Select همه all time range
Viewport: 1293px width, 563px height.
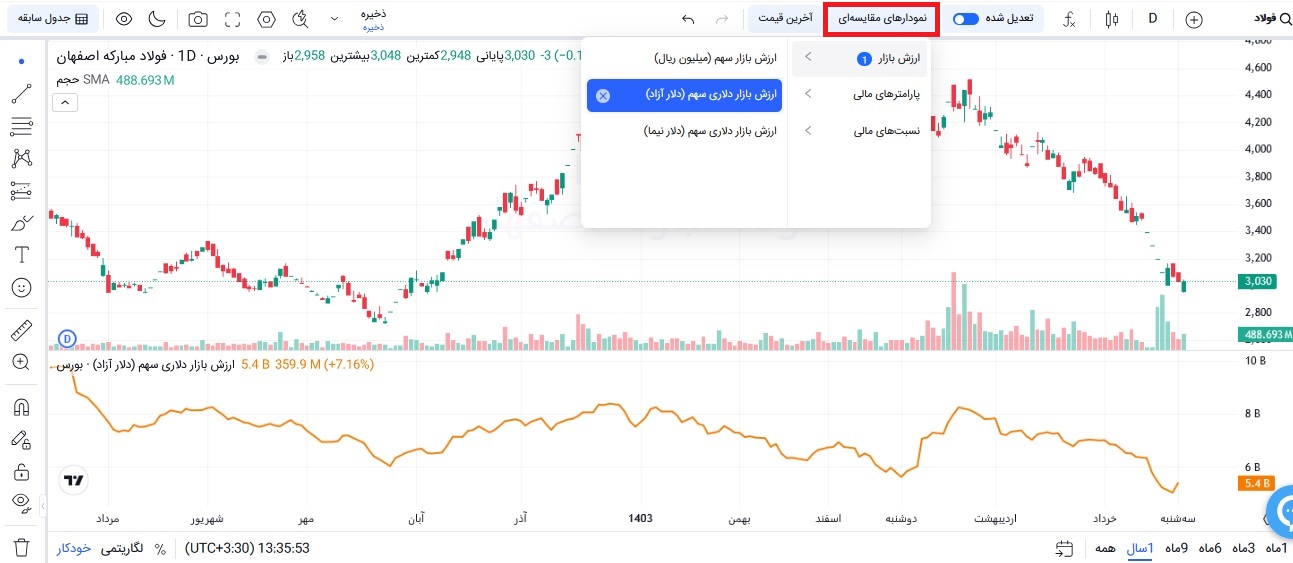click(1105, 548)
